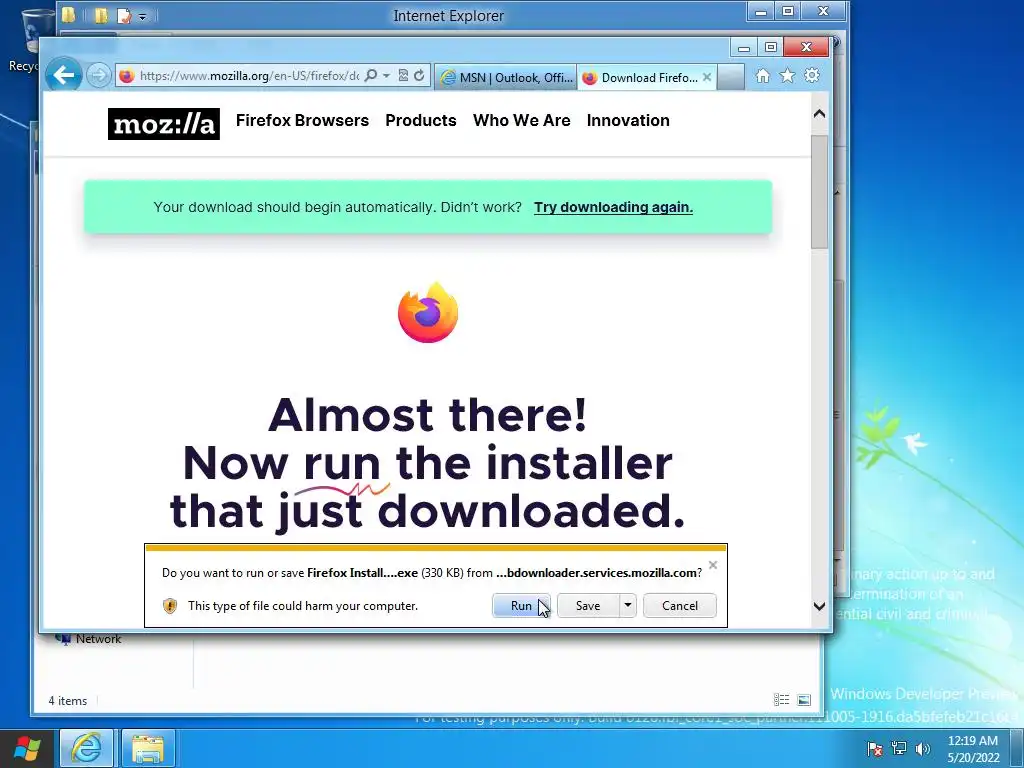Run the Firefox installer
Image resolution: width=1024 pixels, height=768 pixels.
pos(521,605)
